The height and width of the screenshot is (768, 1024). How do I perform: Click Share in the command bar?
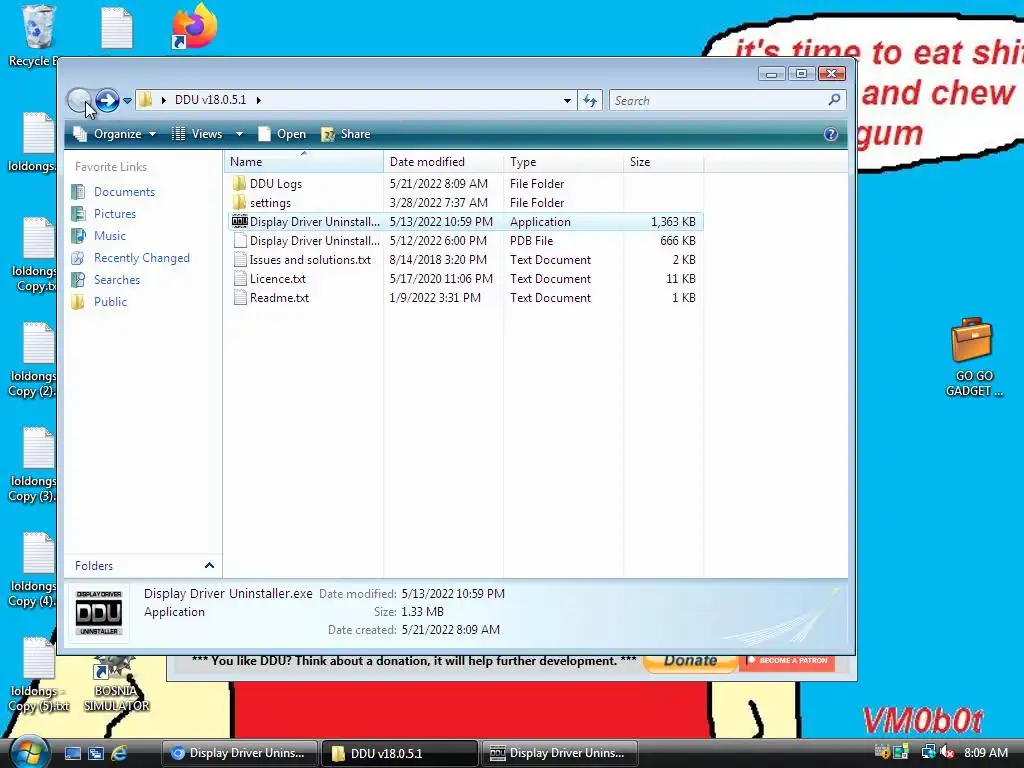pos(346,134)
